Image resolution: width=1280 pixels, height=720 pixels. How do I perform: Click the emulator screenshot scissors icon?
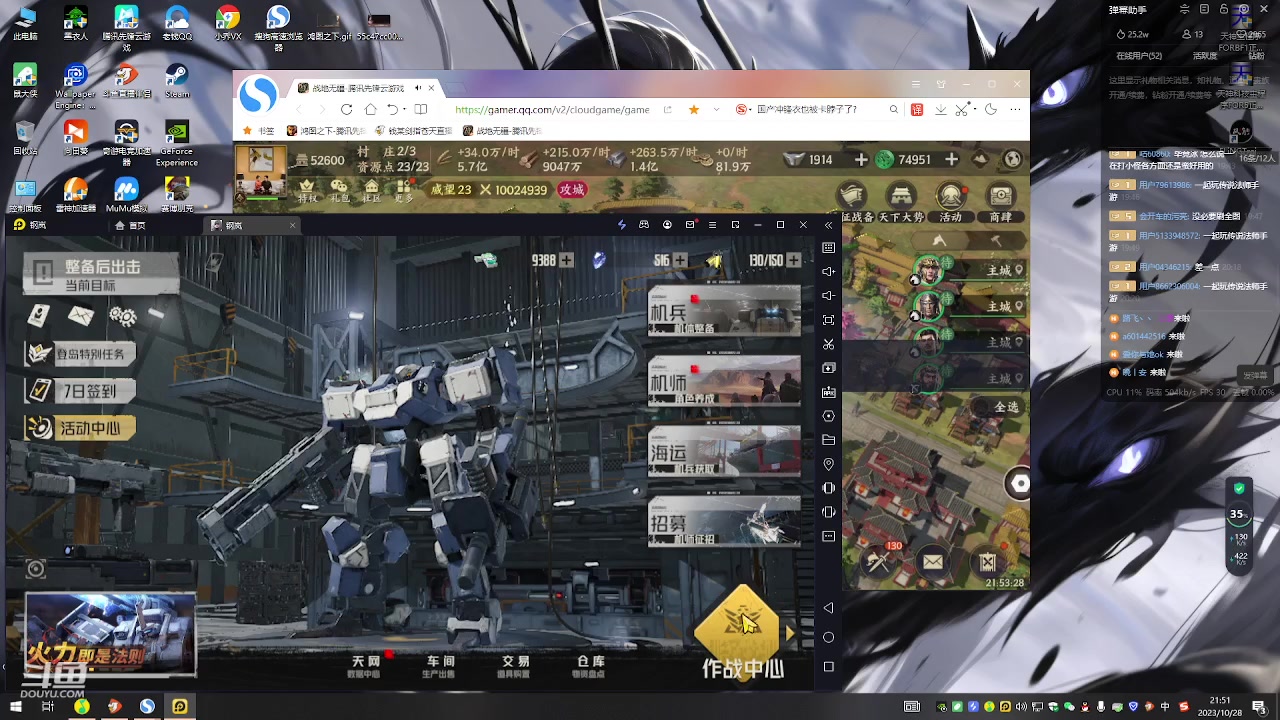tap(828, 344)
